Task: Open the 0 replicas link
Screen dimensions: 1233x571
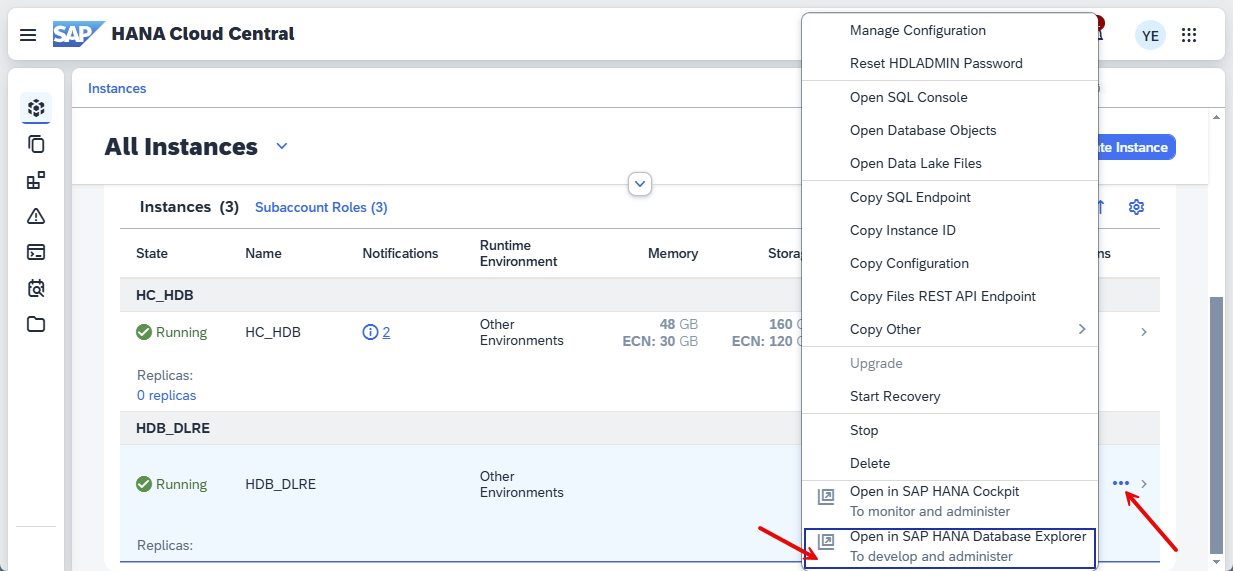Action: [166, 395]
